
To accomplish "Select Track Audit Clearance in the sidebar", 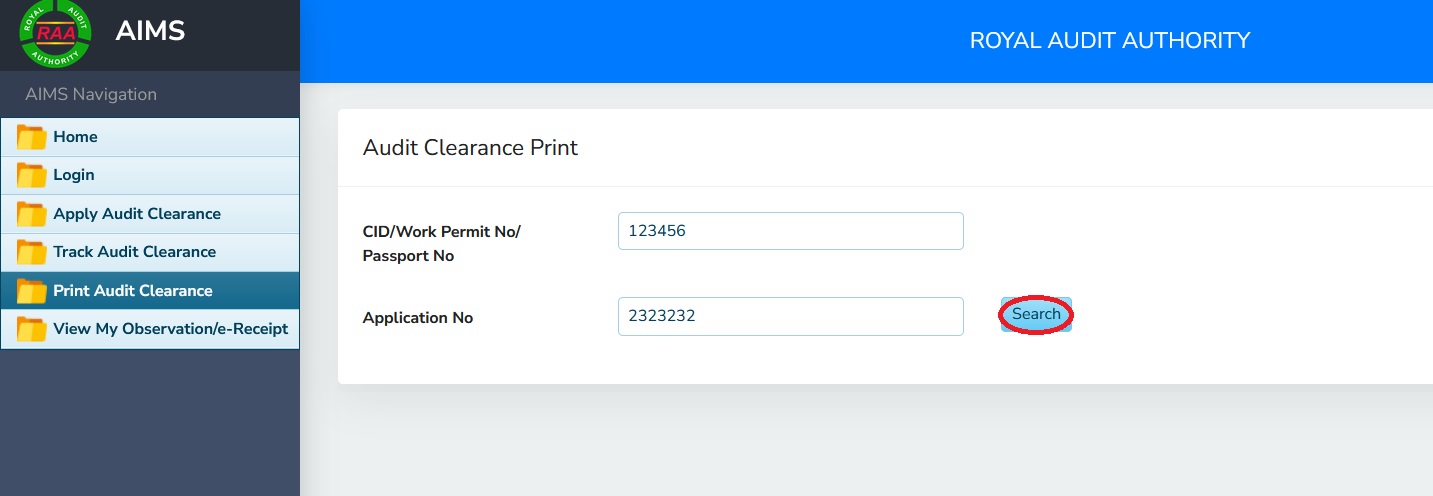I will tap(134, 252).
